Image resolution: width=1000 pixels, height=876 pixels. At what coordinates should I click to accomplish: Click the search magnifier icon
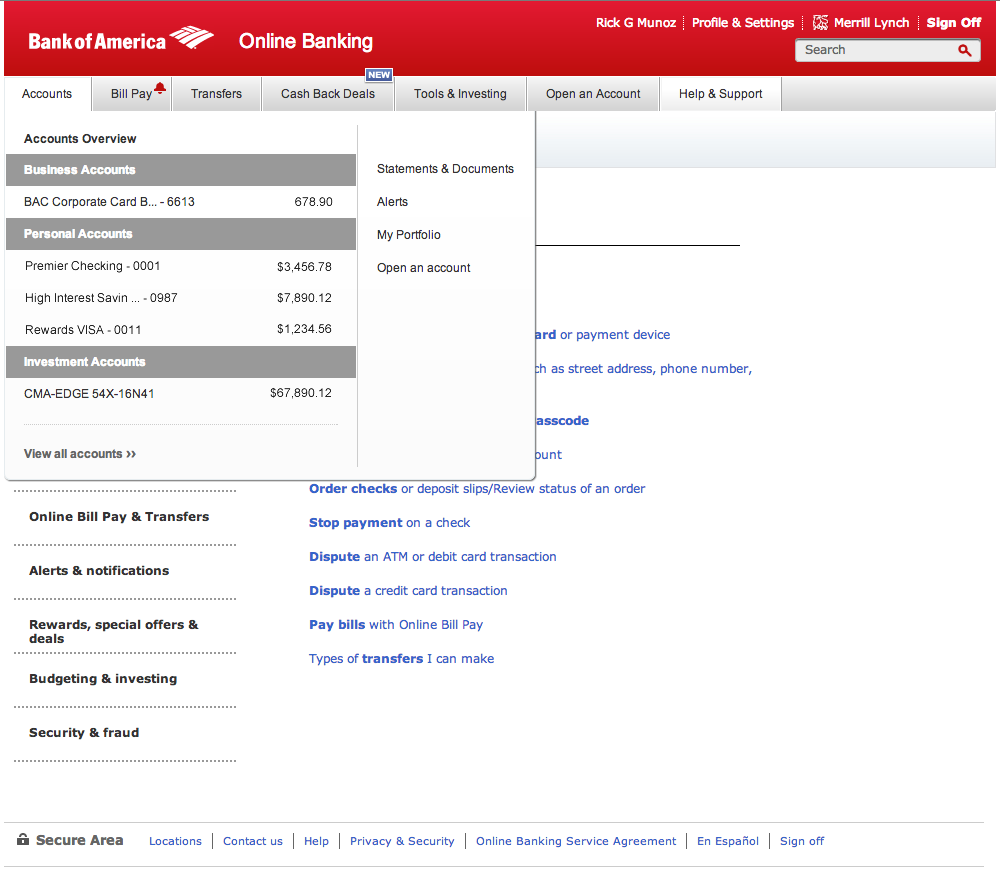point(964,50)
